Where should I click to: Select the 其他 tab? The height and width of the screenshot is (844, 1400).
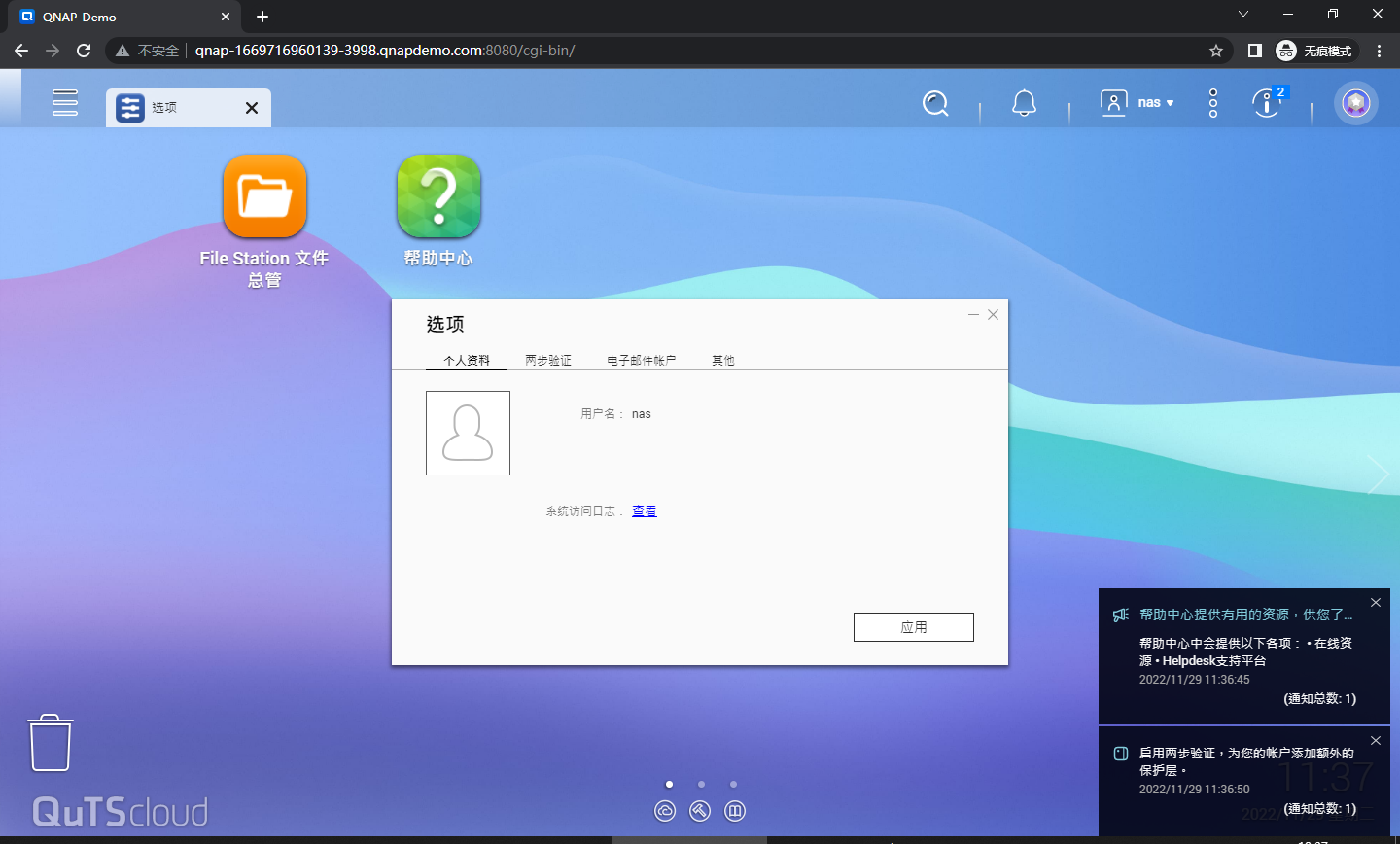722,361
